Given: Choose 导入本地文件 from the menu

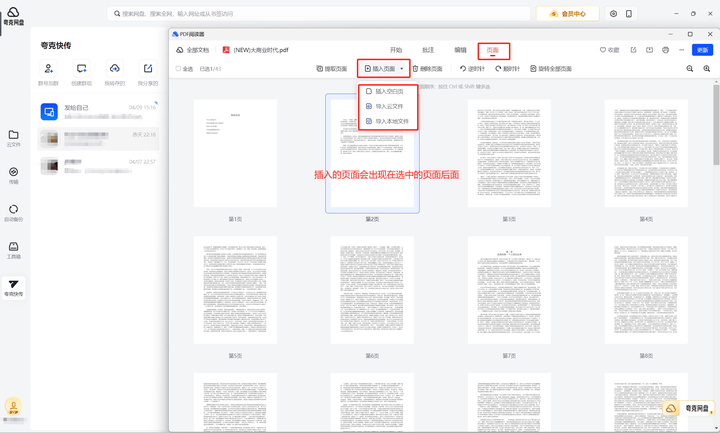Looking at the screenshot, I should 388,121.
